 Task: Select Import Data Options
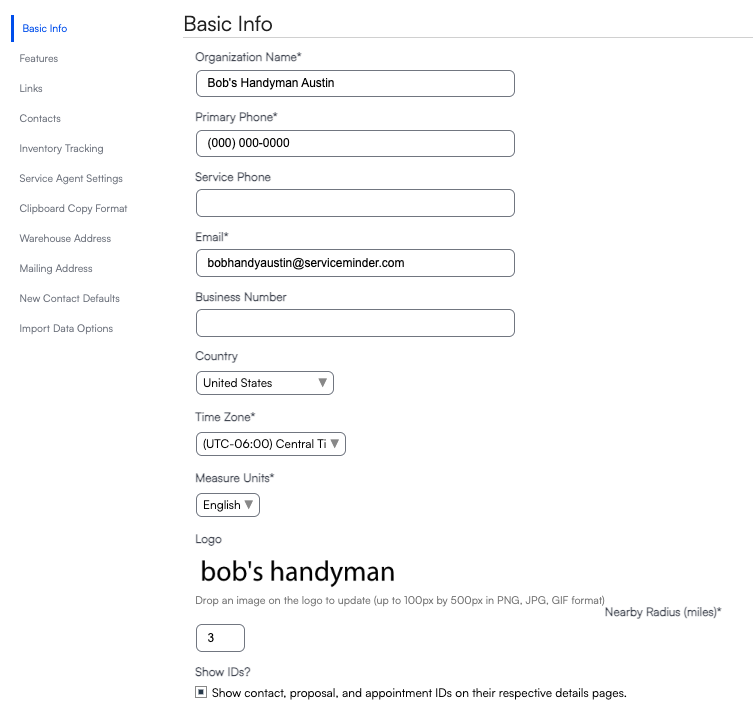tap(66, 329)
